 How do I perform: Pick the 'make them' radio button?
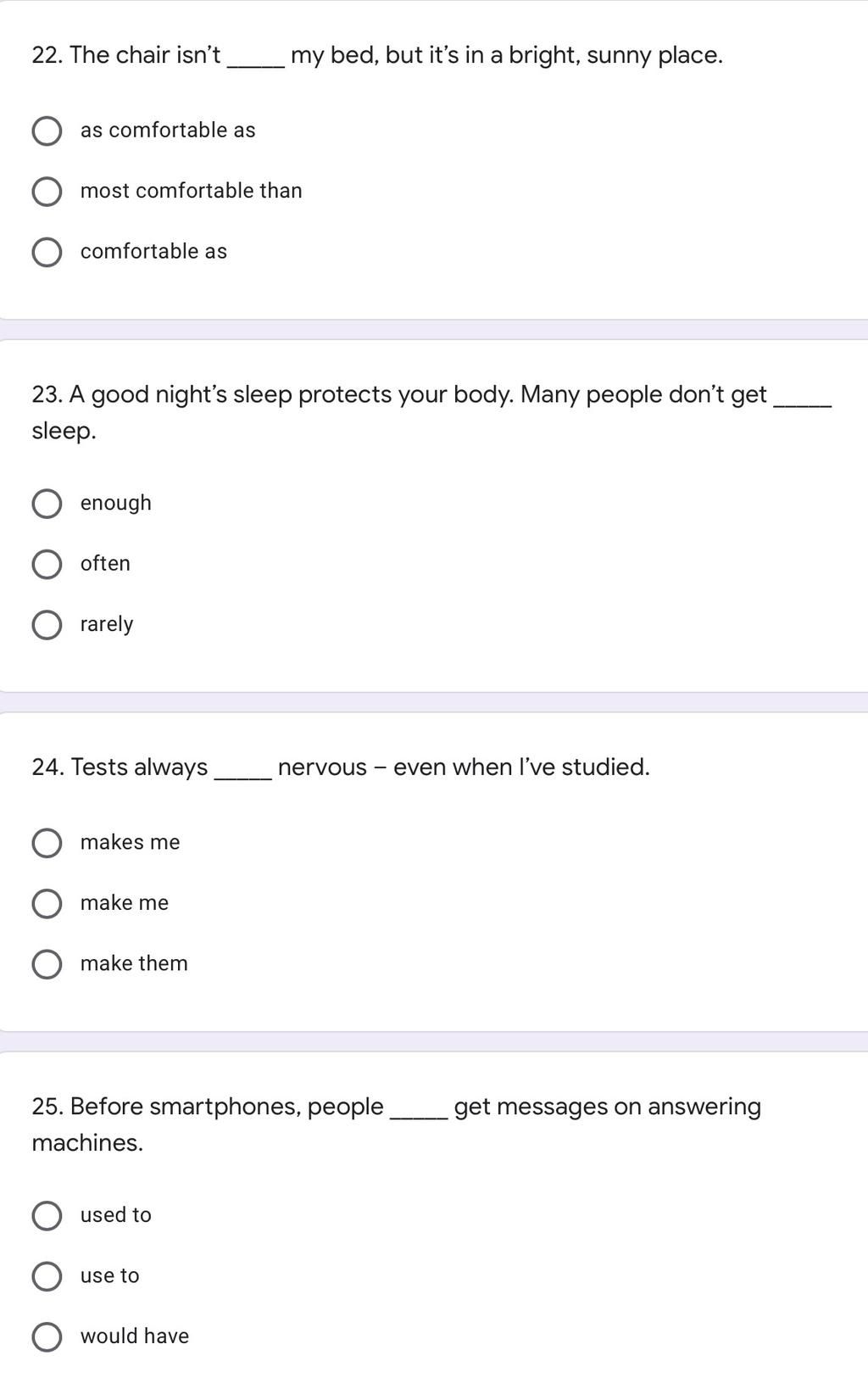[47, 964]
